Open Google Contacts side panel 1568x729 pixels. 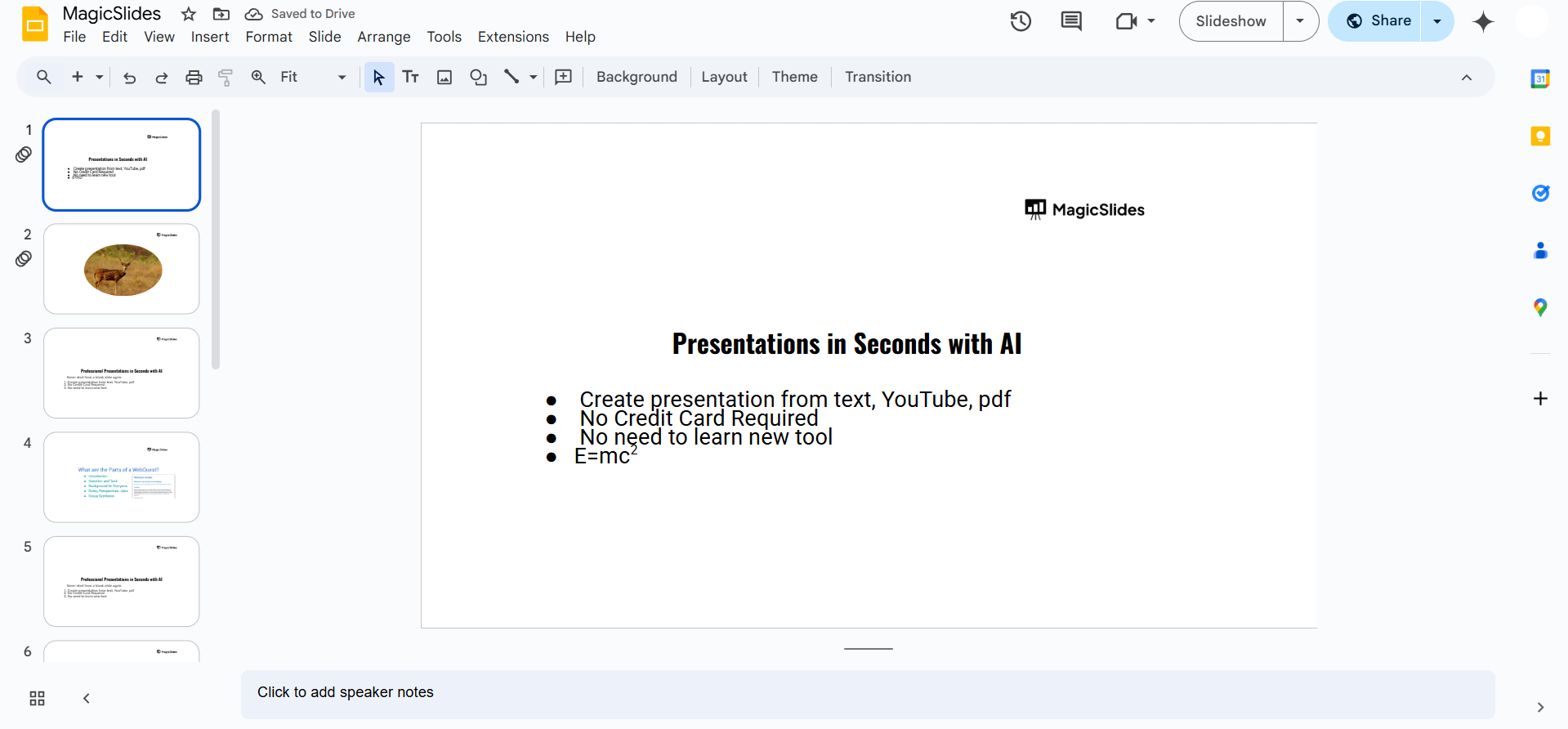click(1540, 250)
